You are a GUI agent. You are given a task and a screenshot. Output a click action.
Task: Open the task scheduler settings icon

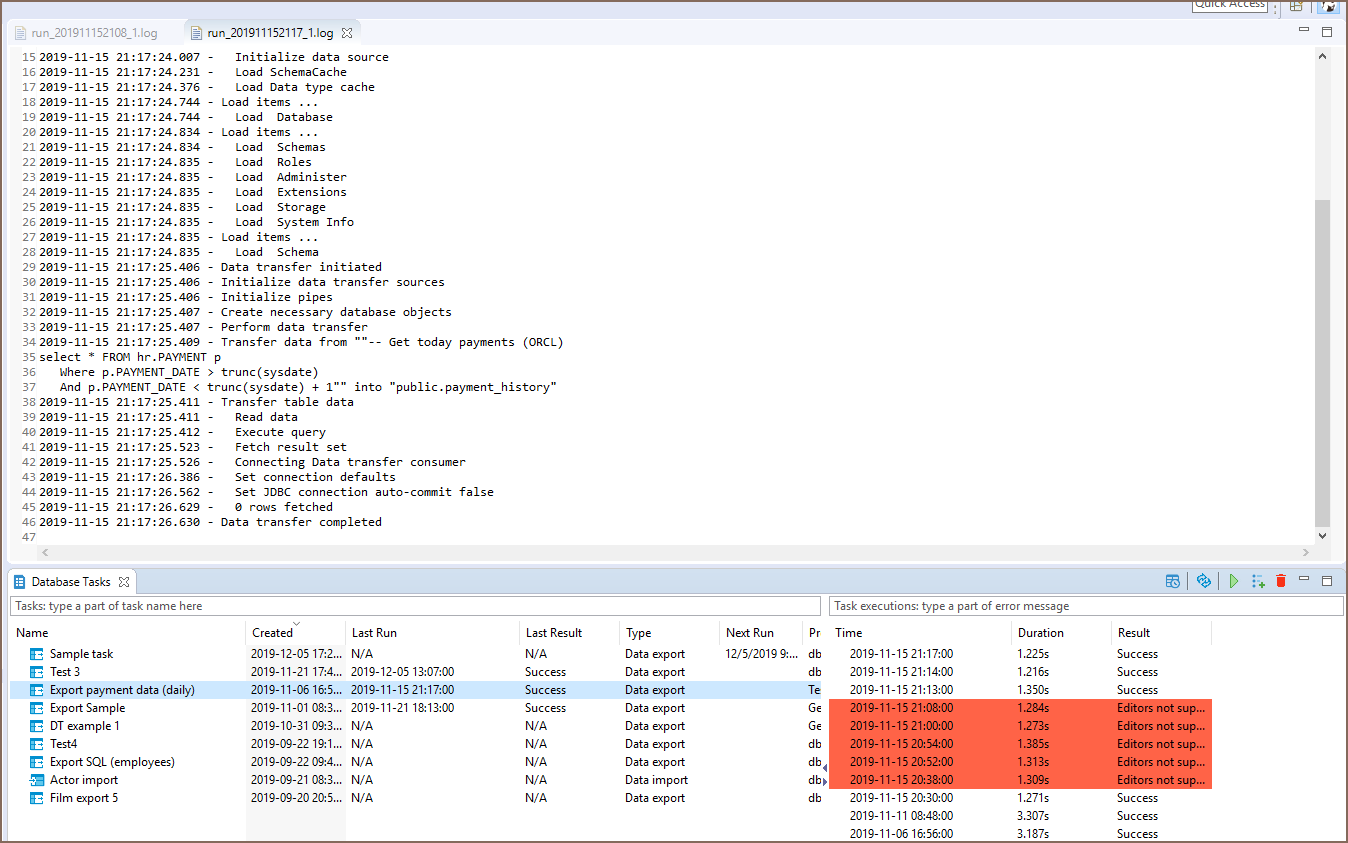[1173, 581]
